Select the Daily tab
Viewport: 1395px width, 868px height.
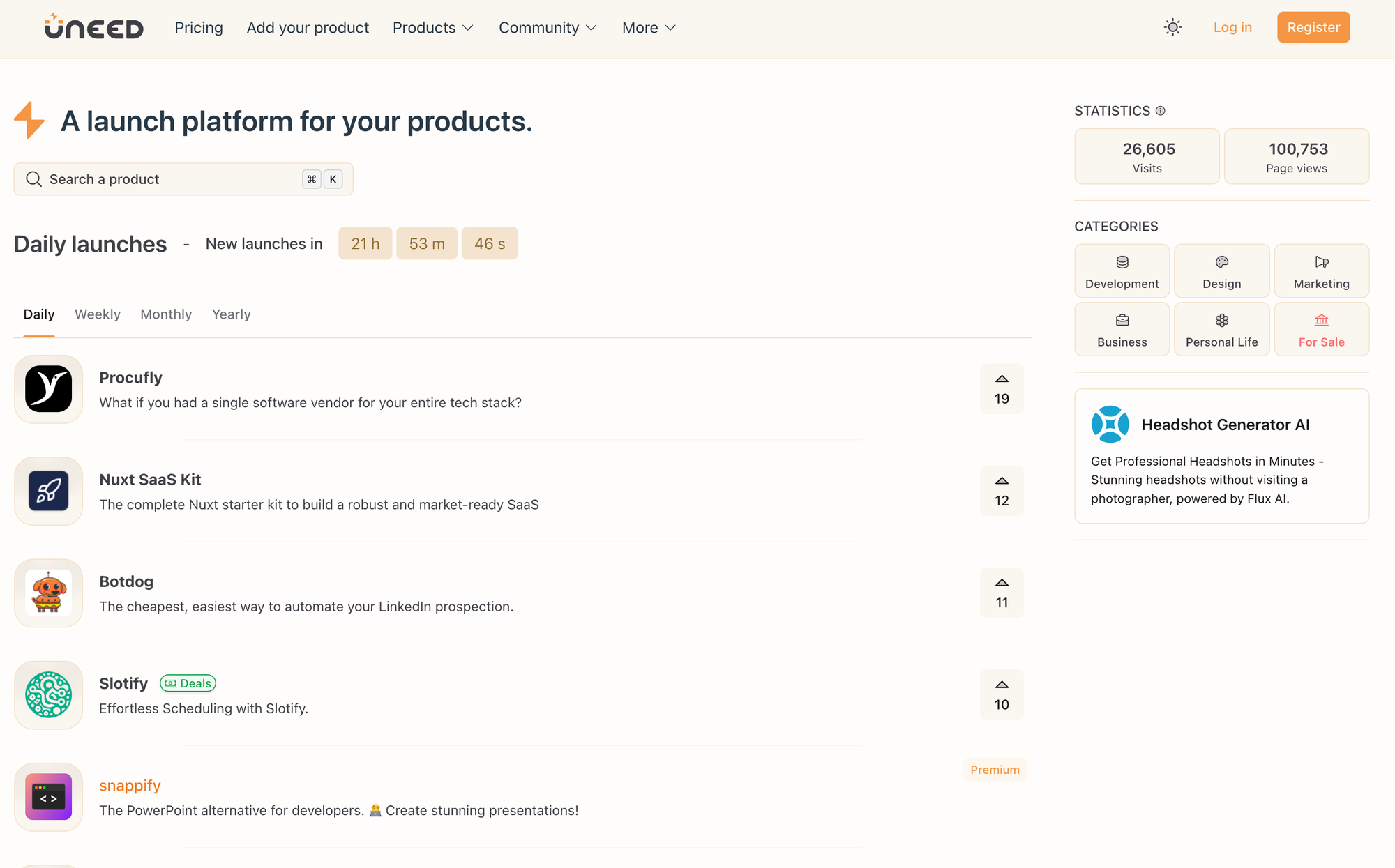click(39, 314)
